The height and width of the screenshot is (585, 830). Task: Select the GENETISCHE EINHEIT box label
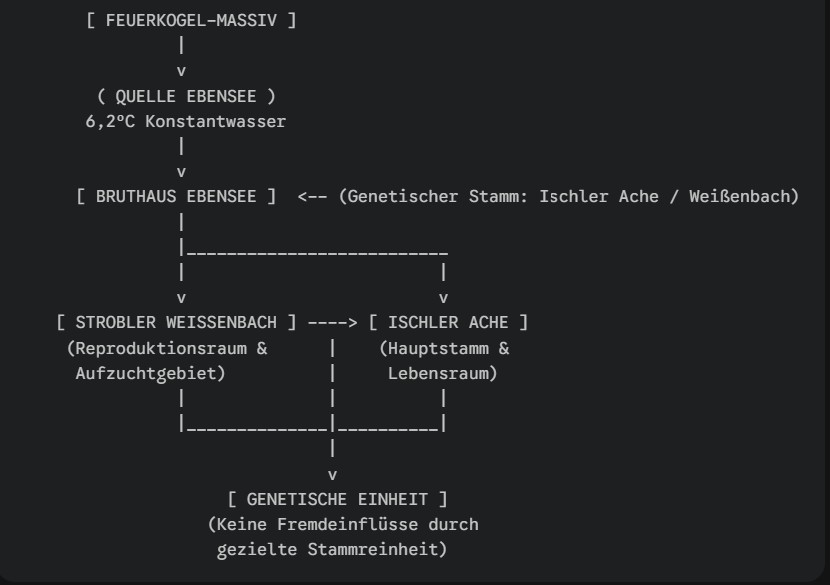pyautogui.click(x=337, y=498)
